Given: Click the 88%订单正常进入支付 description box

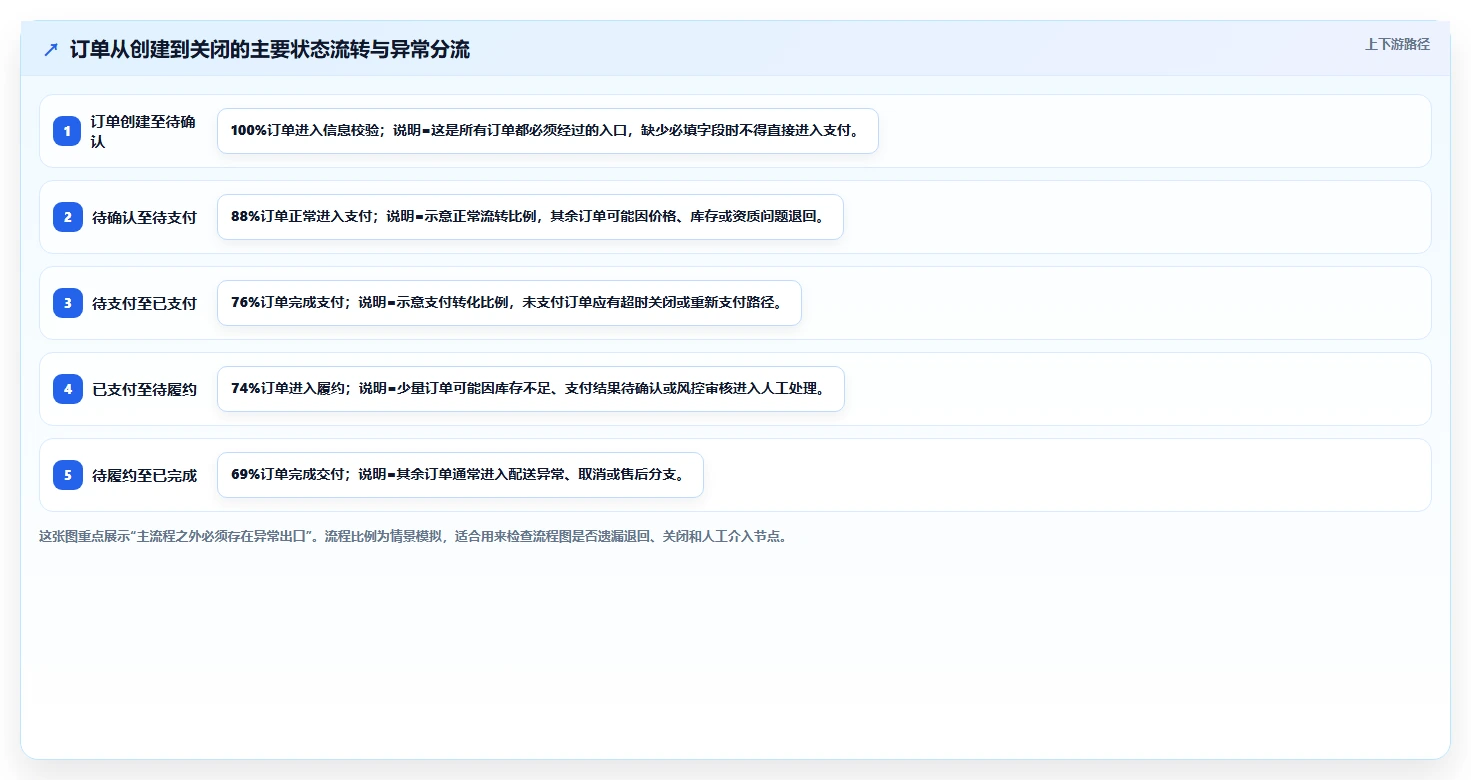Looking at the screenshot, I should tap(531, 217).
